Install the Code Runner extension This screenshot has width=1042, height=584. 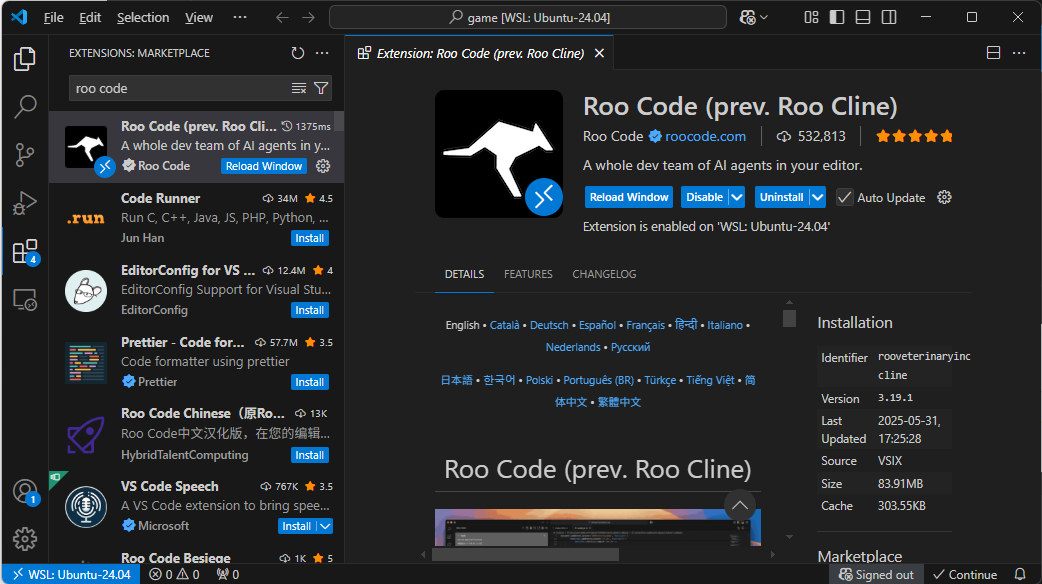(x=310, y=238)
